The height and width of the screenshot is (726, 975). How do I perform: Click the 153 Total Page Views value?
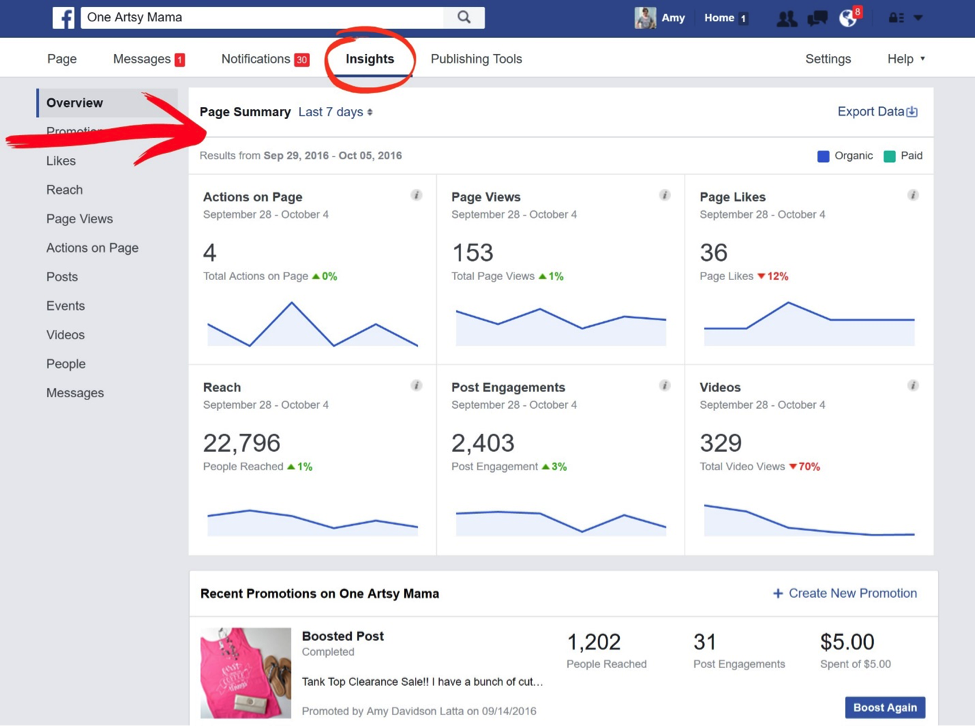point(473,253)
